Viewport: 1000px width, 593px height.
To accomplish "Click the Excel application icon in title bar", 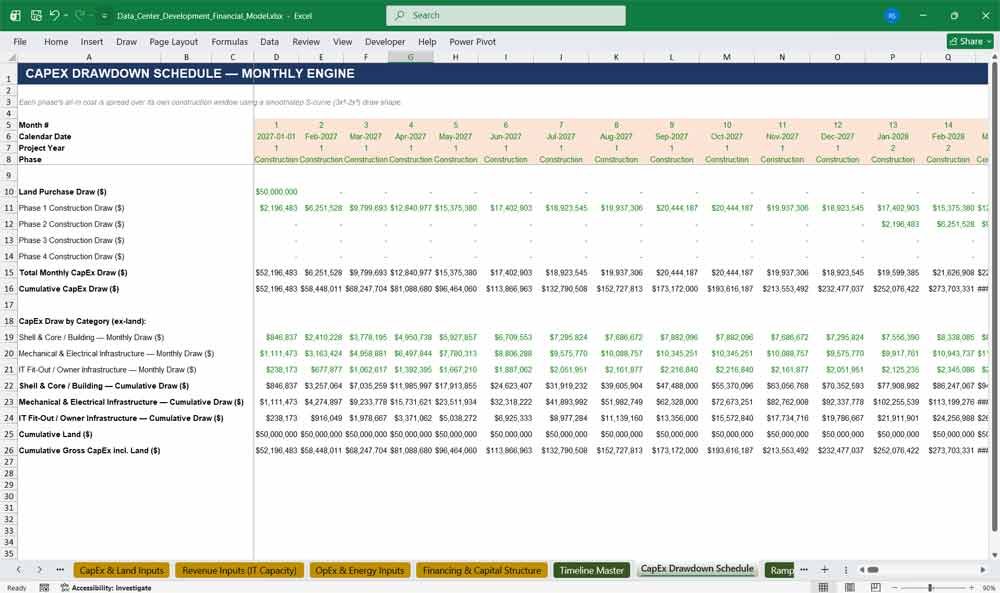I will pyautogui.click(x=15, y=15).
